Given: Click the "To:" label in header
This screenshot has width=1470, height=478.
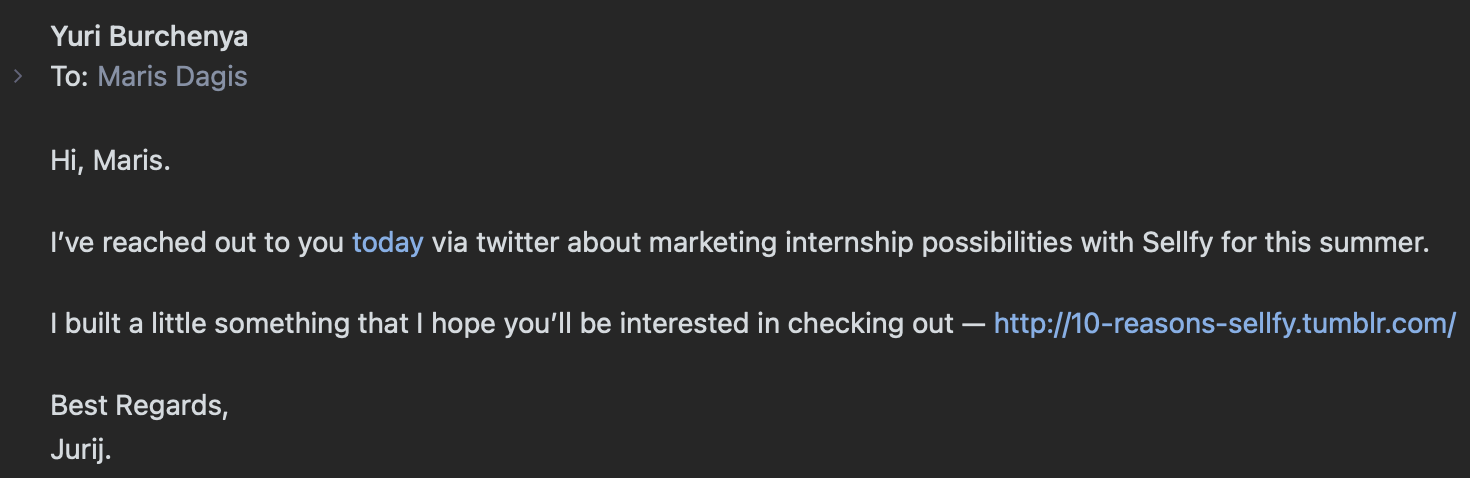Looking at the screenshot, I should tap(70, 76).
